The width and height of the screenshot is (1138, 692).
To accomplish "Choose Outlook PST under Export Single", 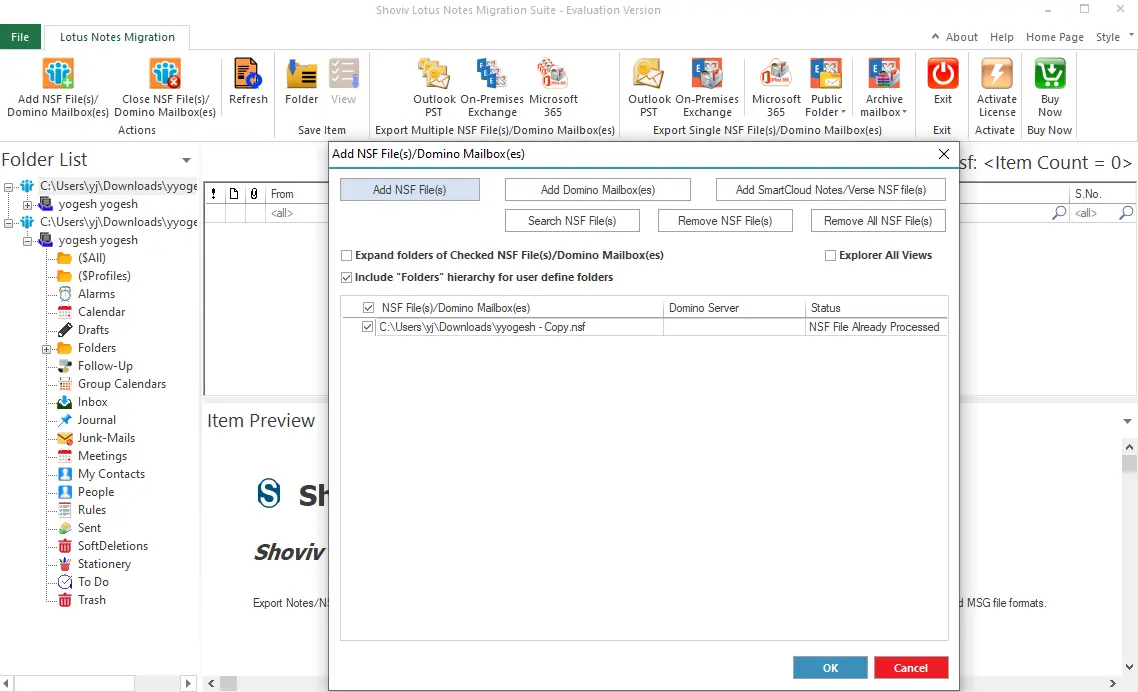I will tap(649, 73).
